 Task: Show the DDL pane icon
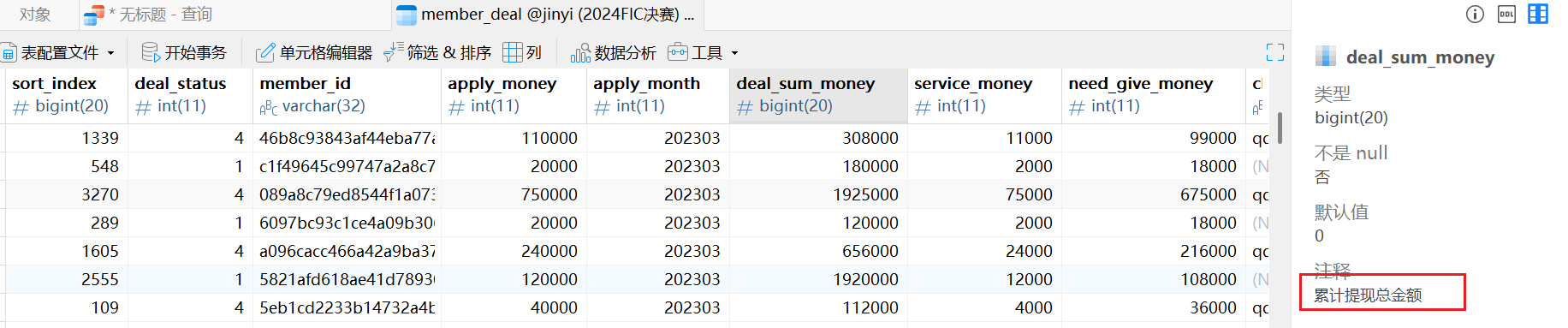(1506, 14)
